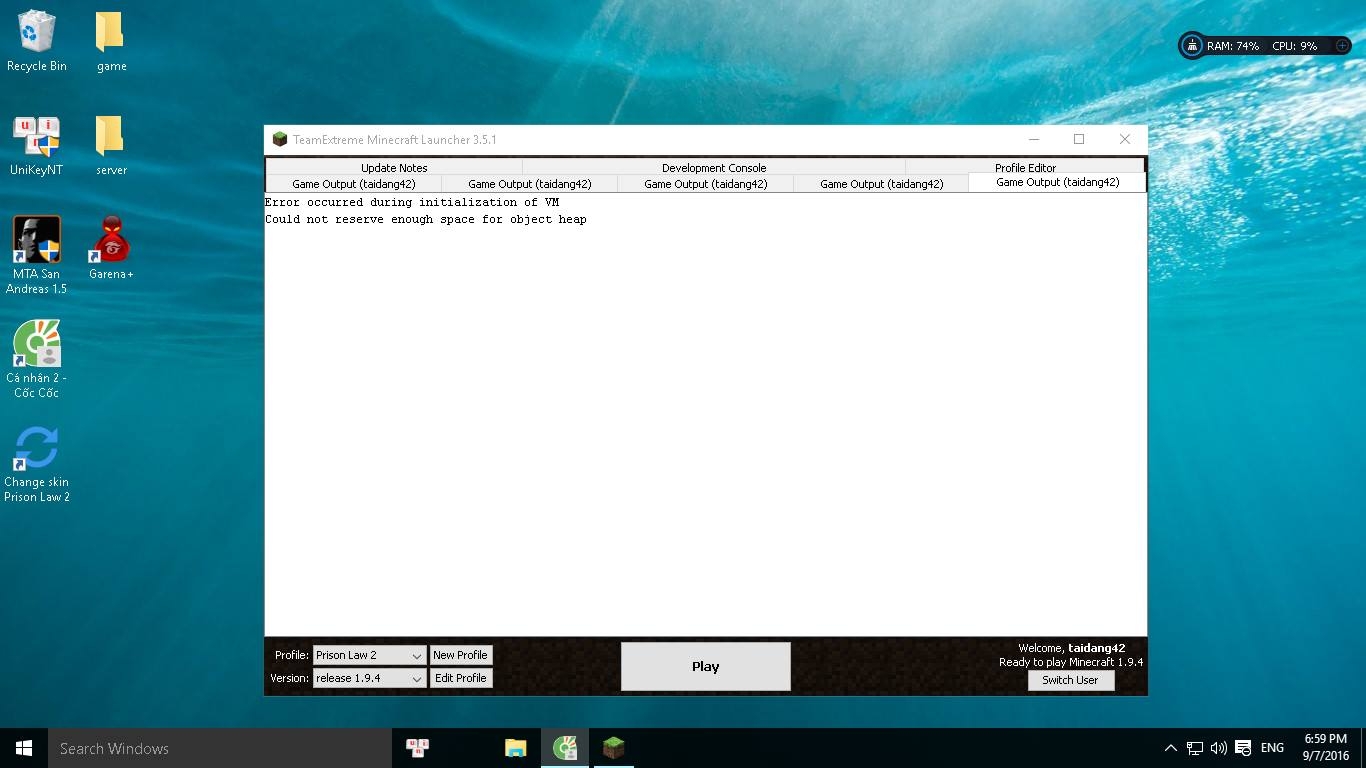Open the Recycle Bin desktop icon

click(x=37, y=41)
